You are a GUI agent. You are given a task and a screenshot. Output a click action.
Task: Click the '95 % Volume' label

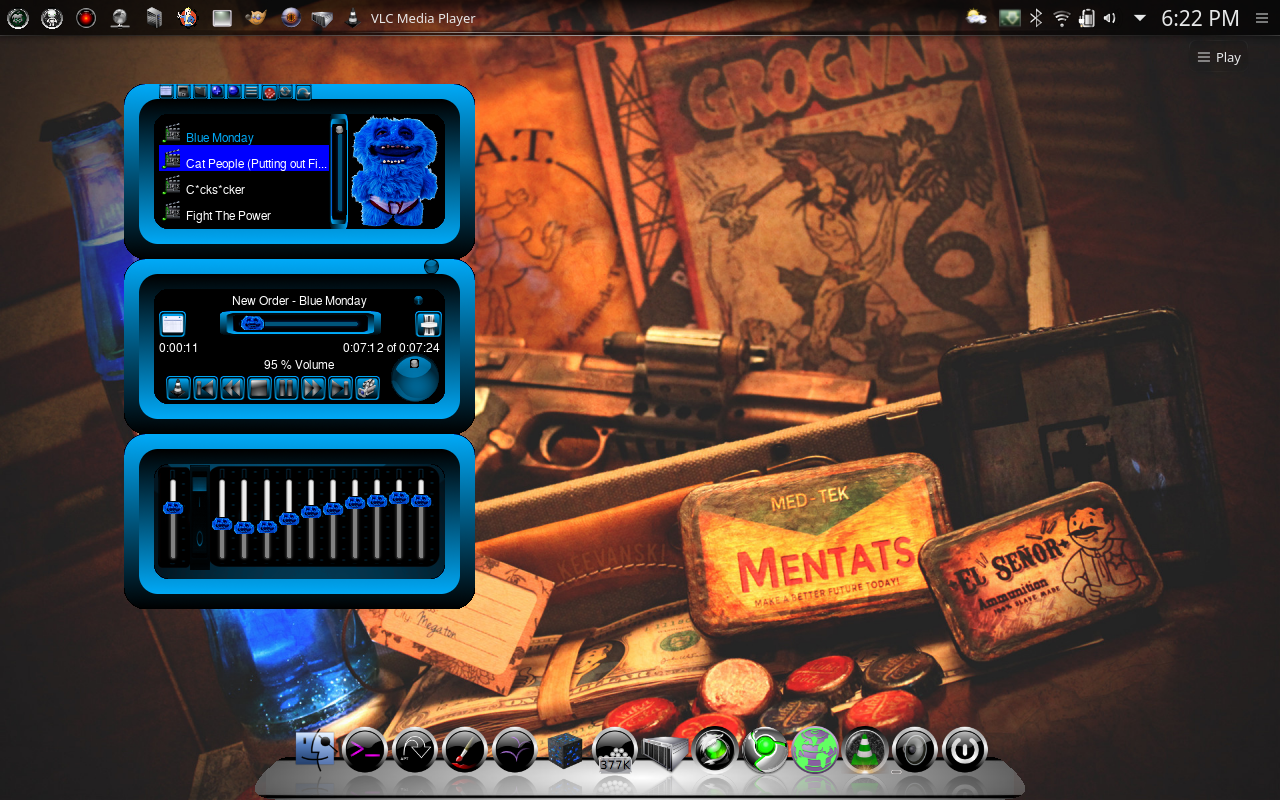click(x=299, y=365)
